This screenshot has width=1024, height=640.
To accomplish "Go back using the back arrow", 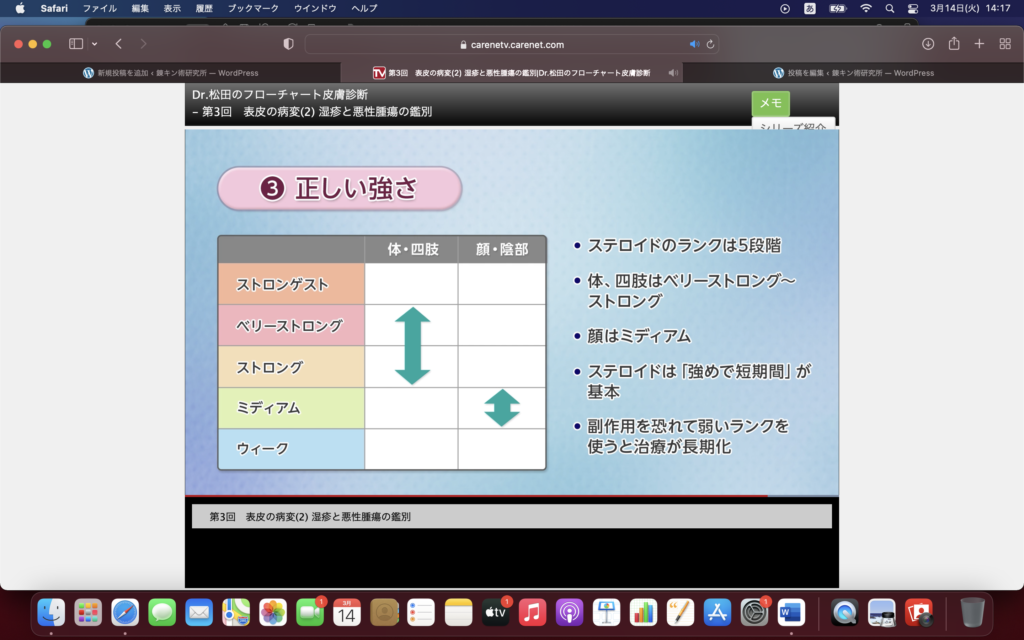I will coord(119,44).
